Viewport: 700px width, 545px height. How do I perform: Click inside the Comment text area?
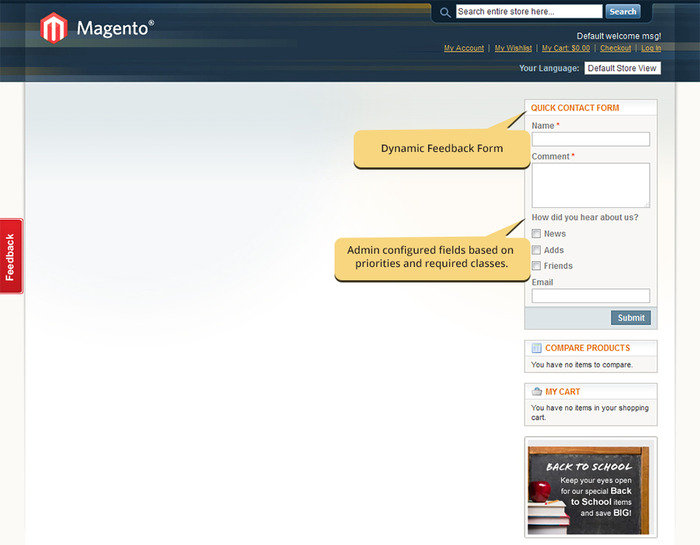point(591,185)
